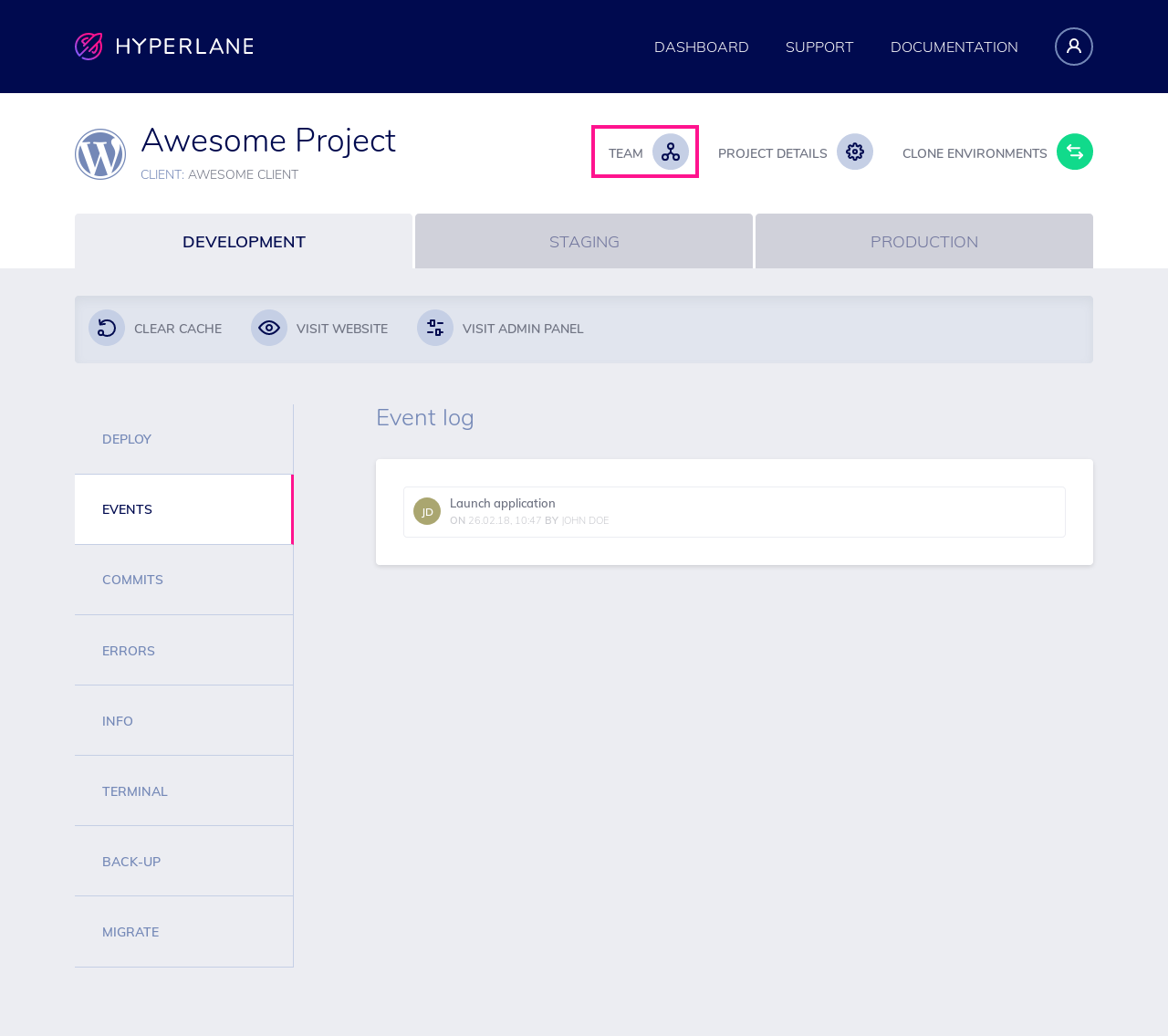Click the Visit Website eye icon
Image resolution: width=1168 pixels, height=1036 pixels.
tap(269, 328)
